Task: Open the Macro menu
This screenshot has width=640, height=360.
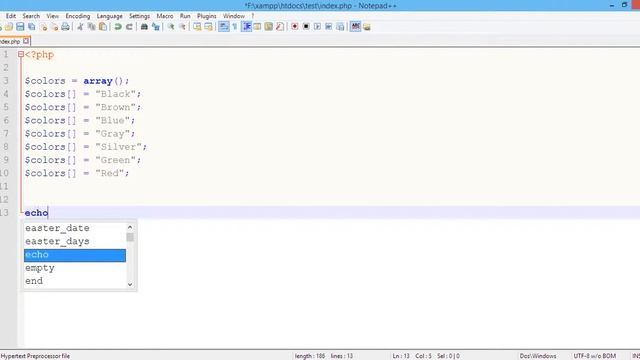Action: click(165, 16)
